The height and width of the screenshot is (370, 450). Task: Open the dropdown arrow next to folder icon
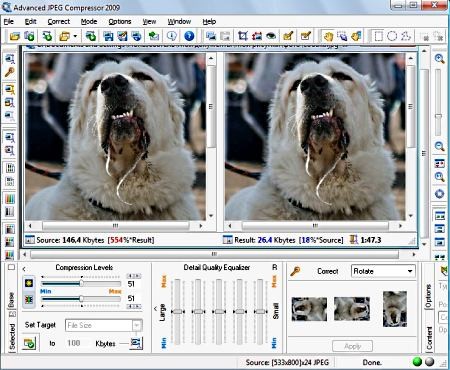[x=75, y=36]
